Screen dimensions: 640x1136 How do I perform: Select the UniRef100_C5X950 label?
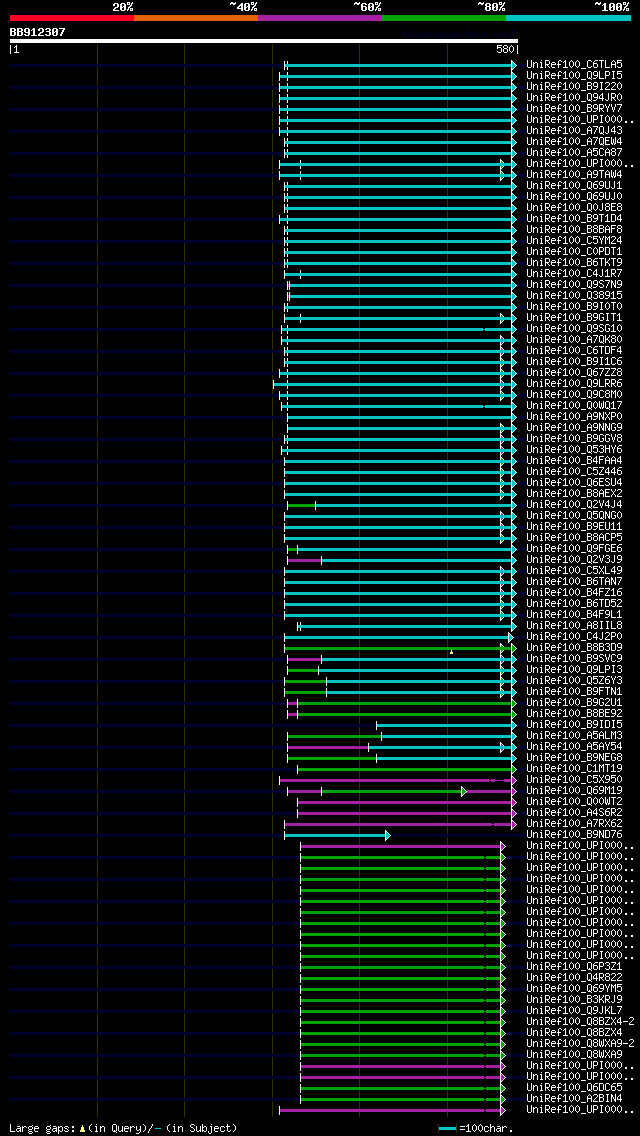(x=574, y=780)
